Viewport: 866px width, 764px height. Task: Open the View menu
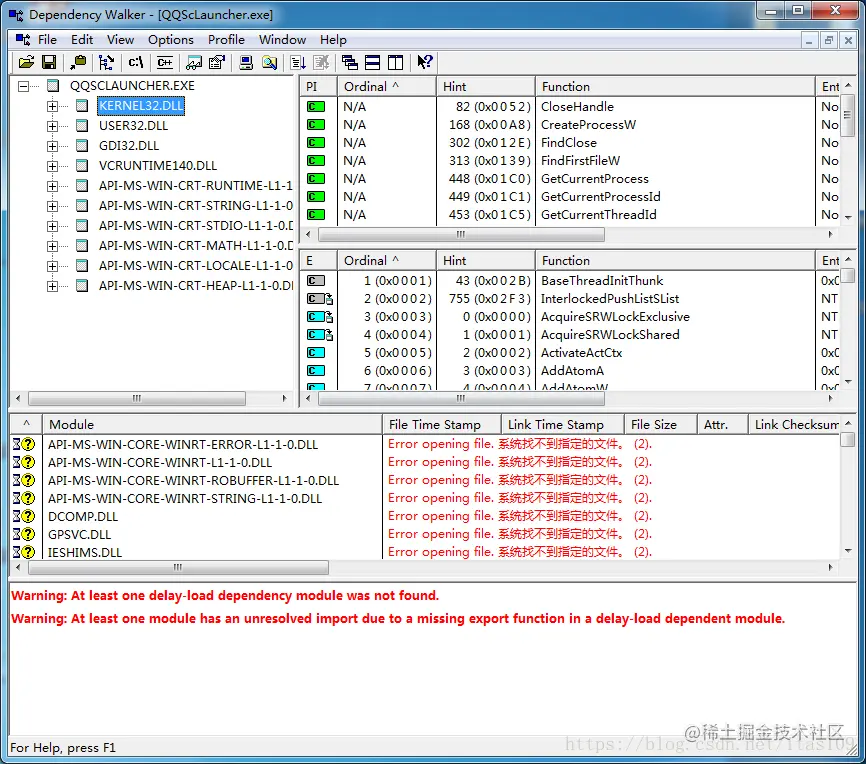point(120,40)
